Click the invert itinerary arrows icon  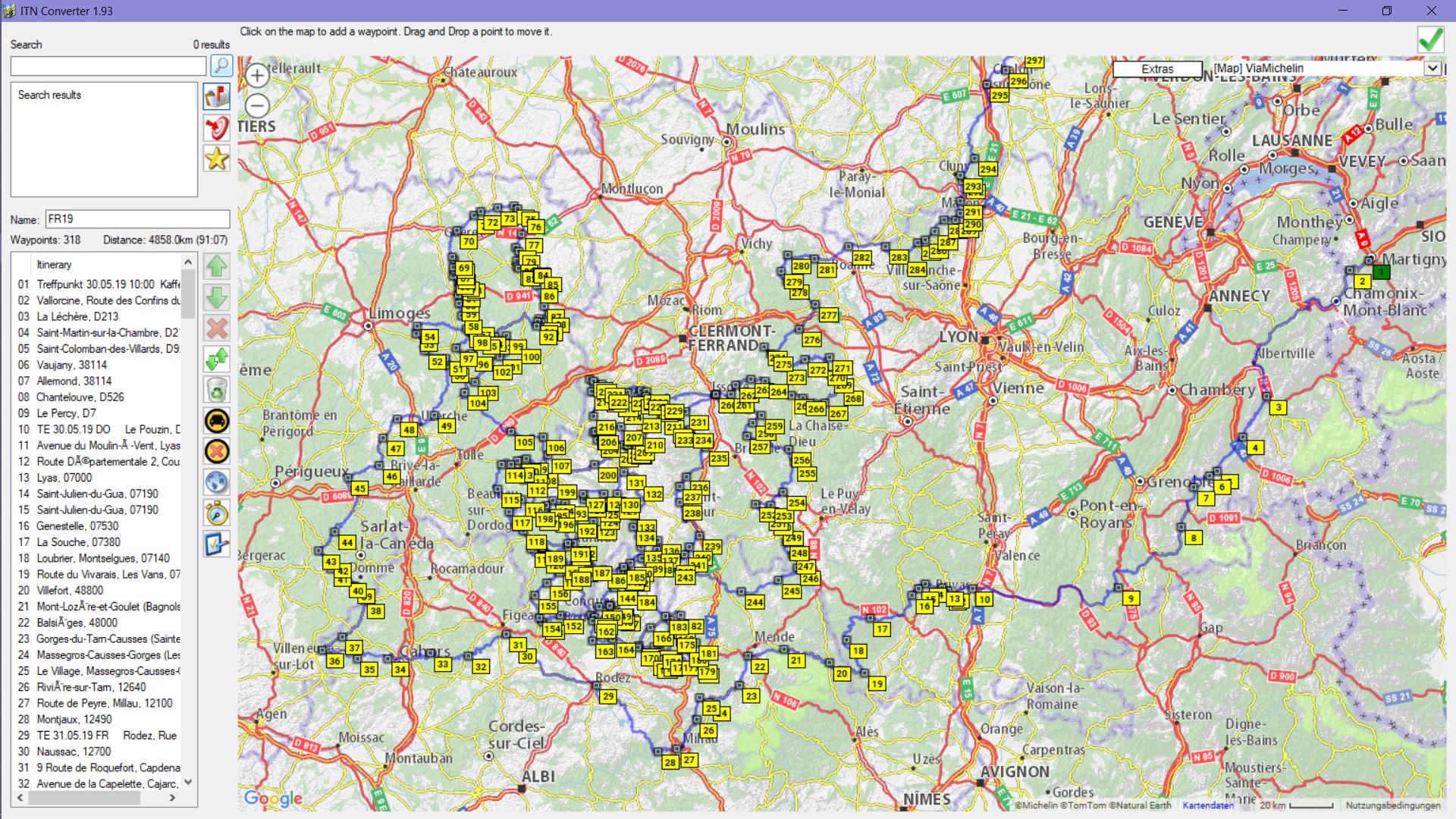[217, 359]
